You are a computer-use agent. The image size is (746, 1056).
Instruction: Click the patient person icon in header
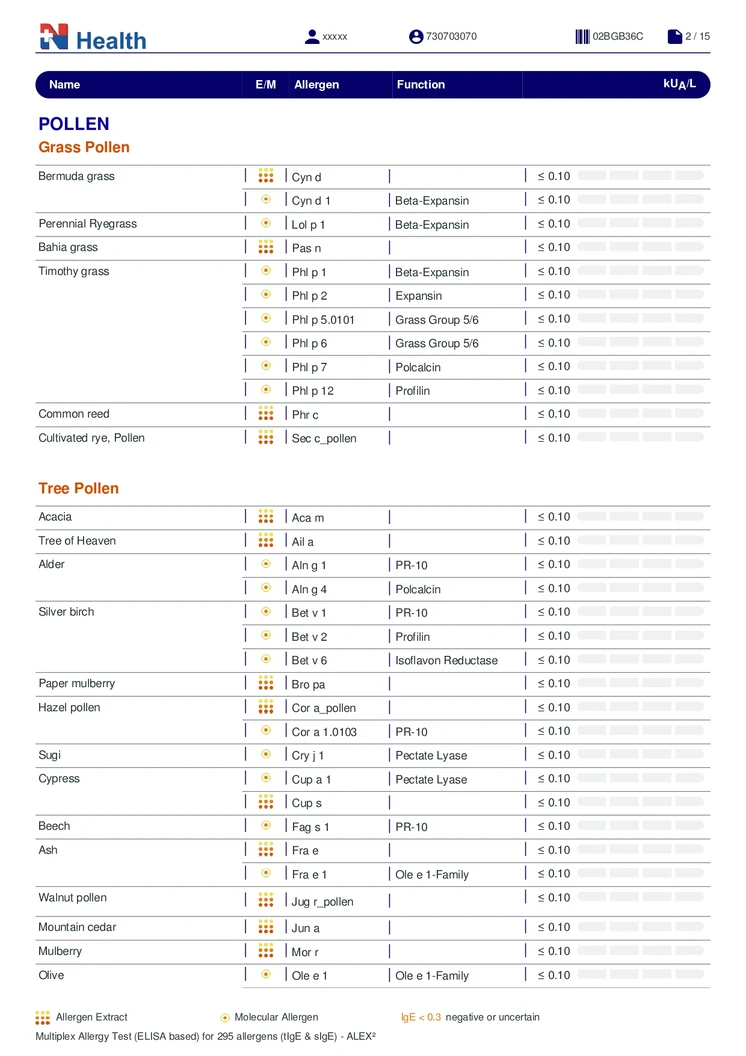(312, 37)
